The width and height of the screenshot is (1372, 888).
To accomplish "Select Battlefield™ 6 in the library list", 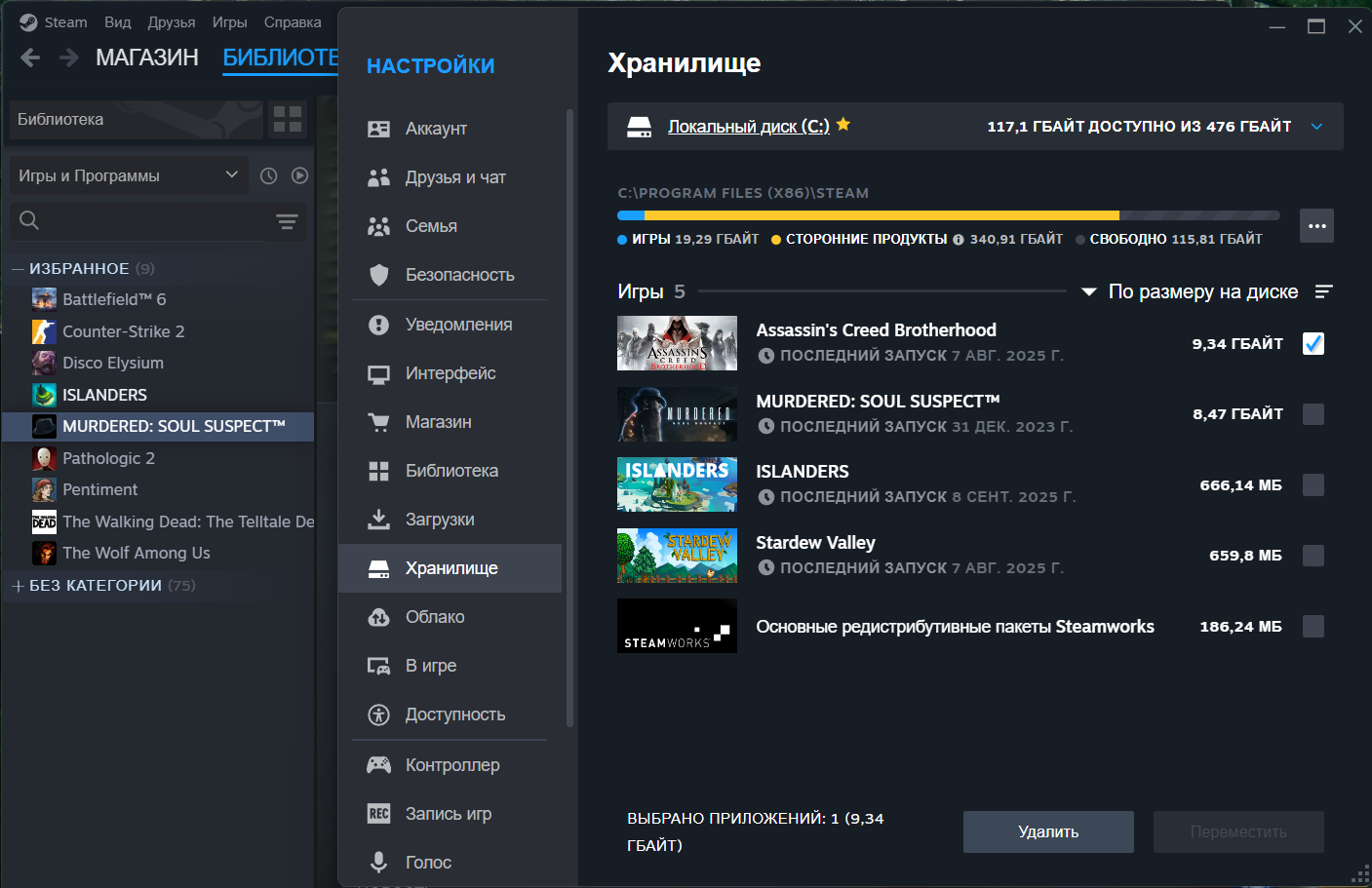I will pyautogui.click(x=158, y=299).
